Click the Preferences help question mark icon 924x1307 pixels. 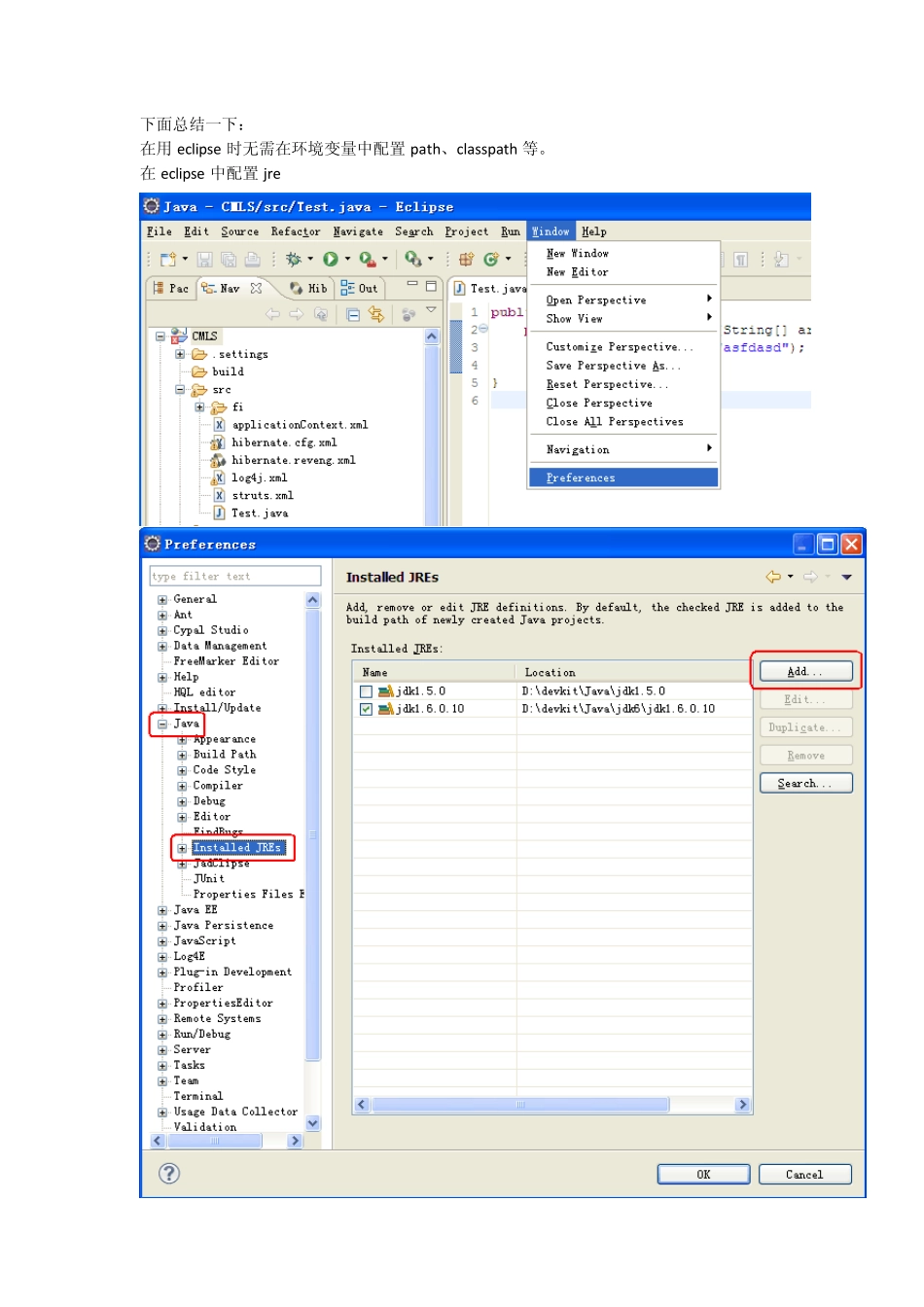pyautogui.click(x=169, y=1173)
